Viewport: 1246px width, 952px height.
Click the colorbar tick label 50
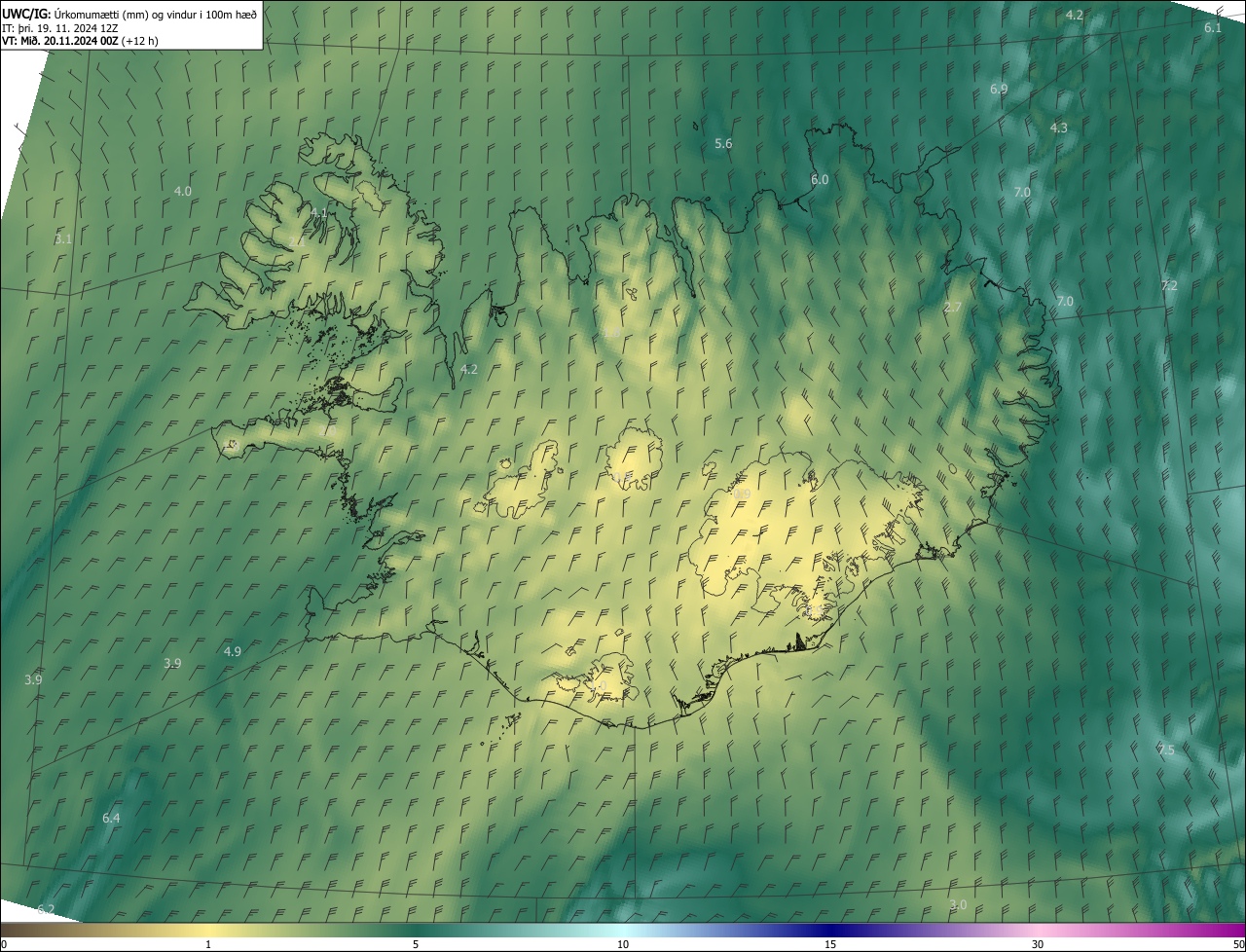[1238, 944]
